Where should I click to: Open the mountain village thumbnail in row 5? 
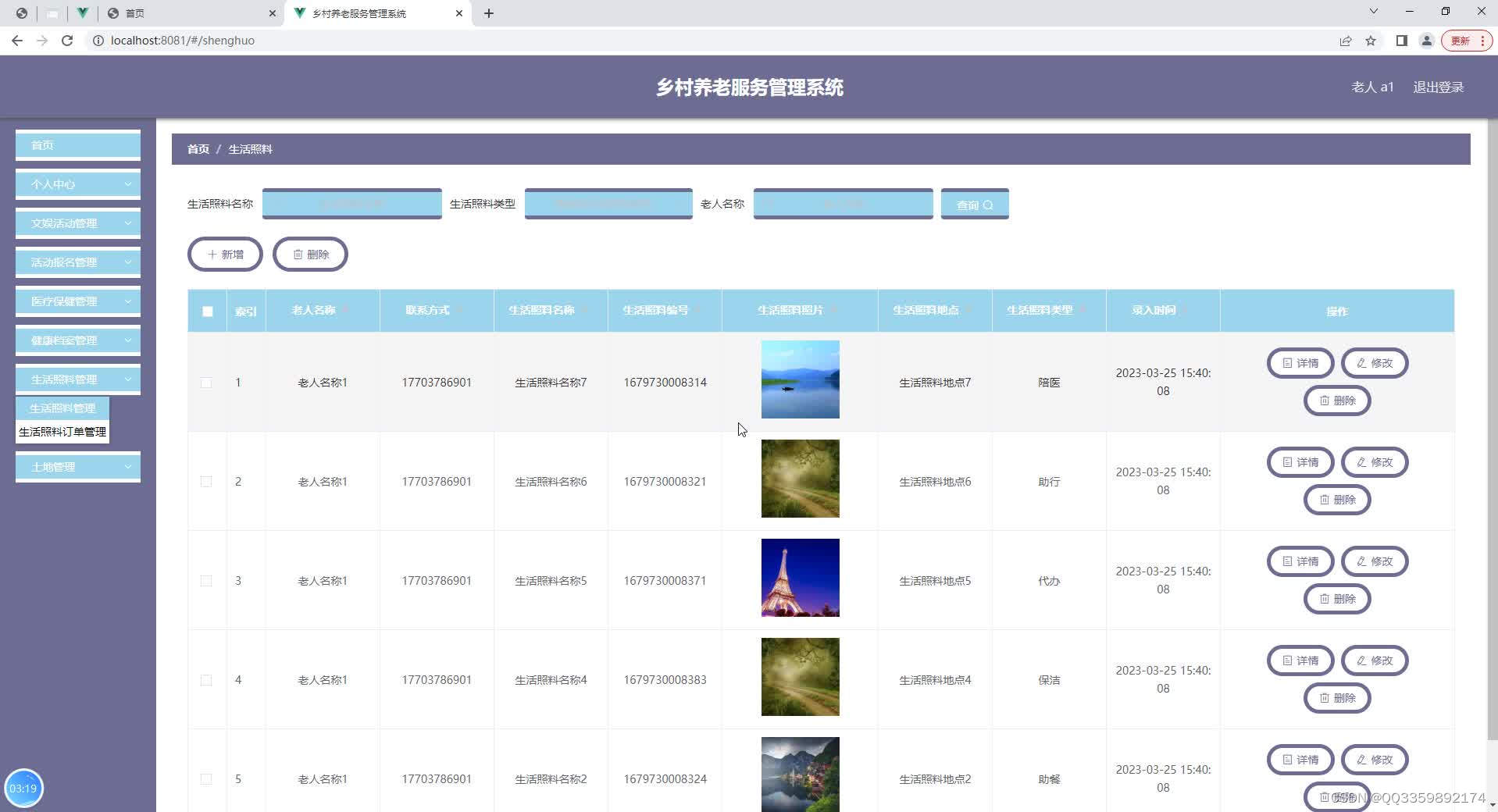(801, 775)
